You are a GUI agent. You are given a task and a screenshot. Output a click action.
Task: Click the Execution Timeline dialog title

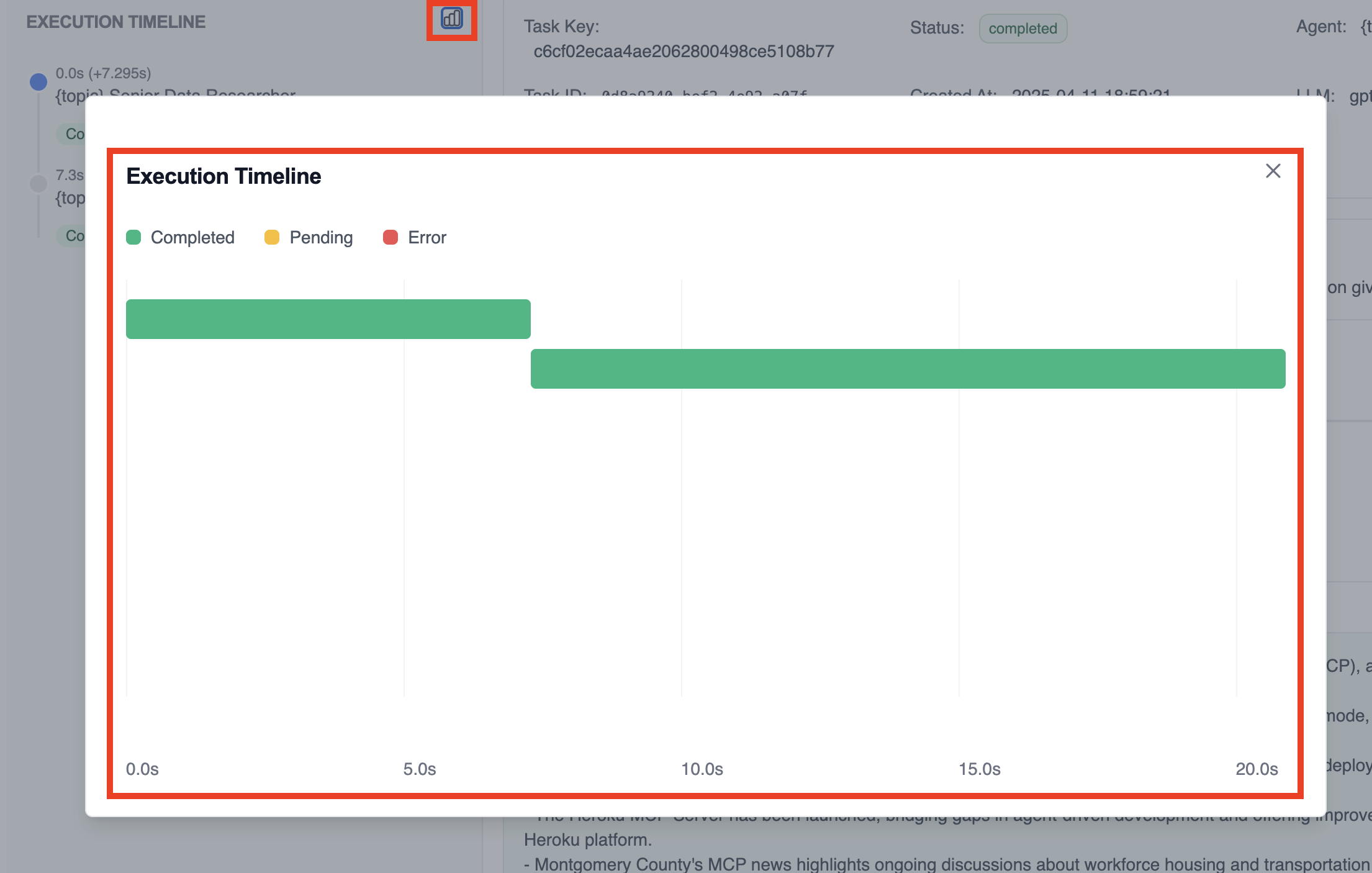point(223,176)
